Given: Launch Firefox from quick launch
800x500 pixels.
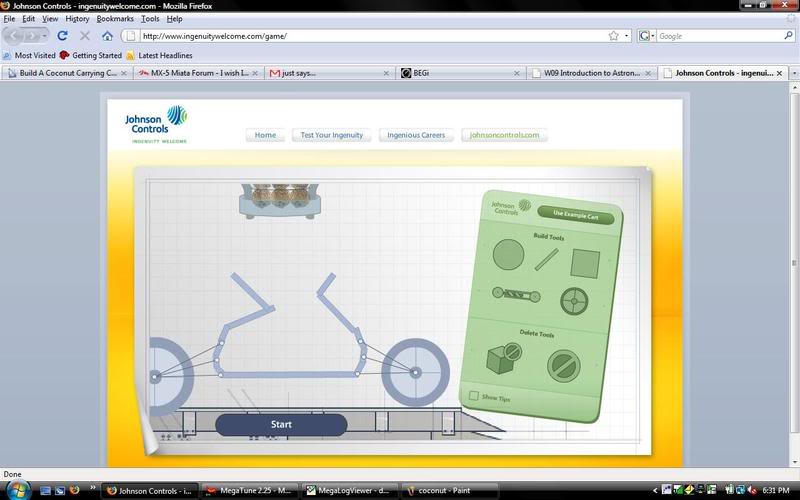Looking at the screenshot, I should click(74, 490).
